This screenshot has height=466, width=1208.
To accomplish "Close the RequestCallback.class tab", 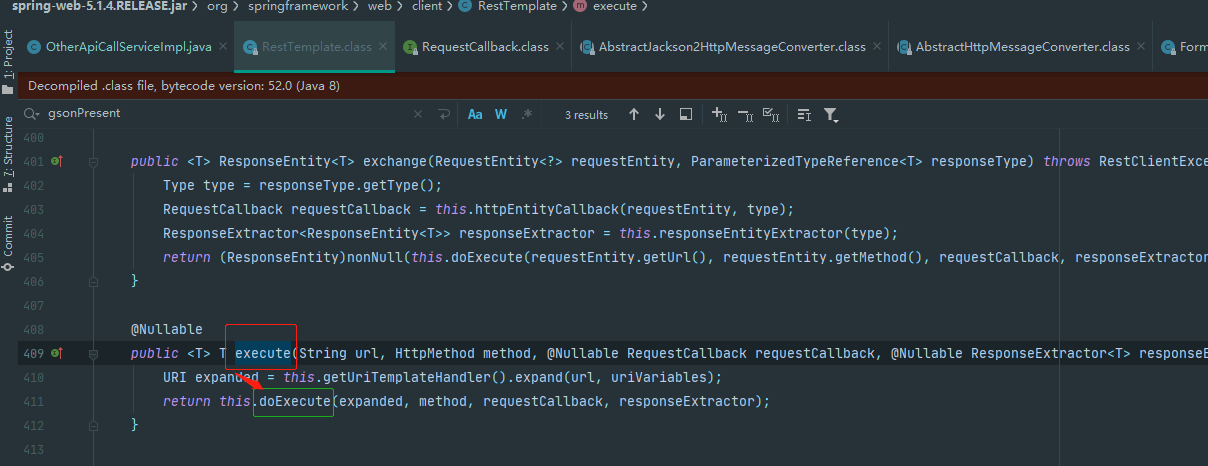I will click(559, 47).
